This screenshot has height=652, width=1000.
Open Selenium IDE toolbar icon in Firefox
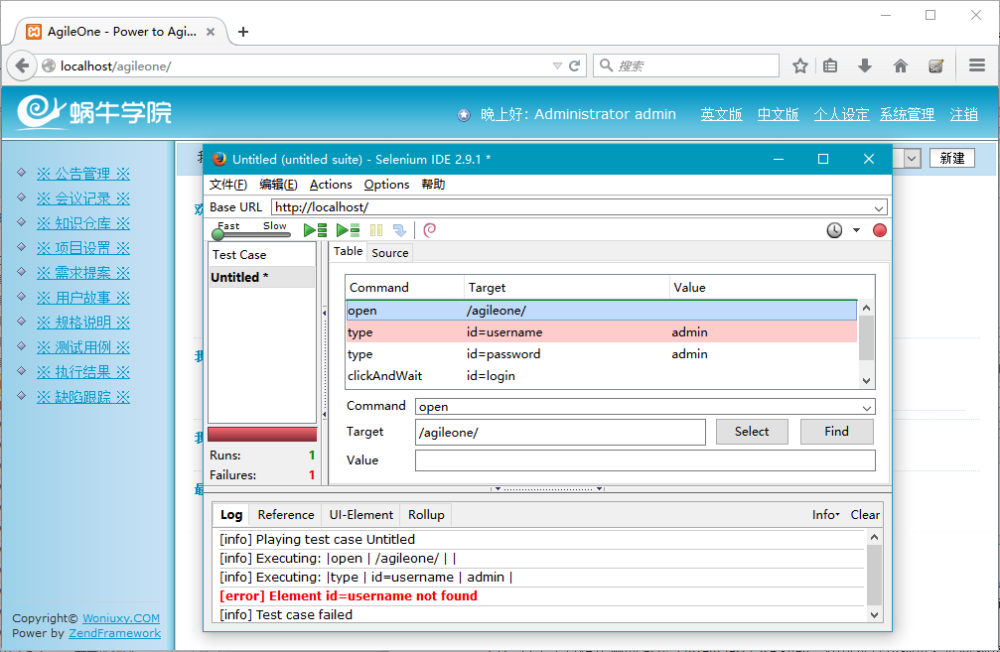tap(936, 66)
